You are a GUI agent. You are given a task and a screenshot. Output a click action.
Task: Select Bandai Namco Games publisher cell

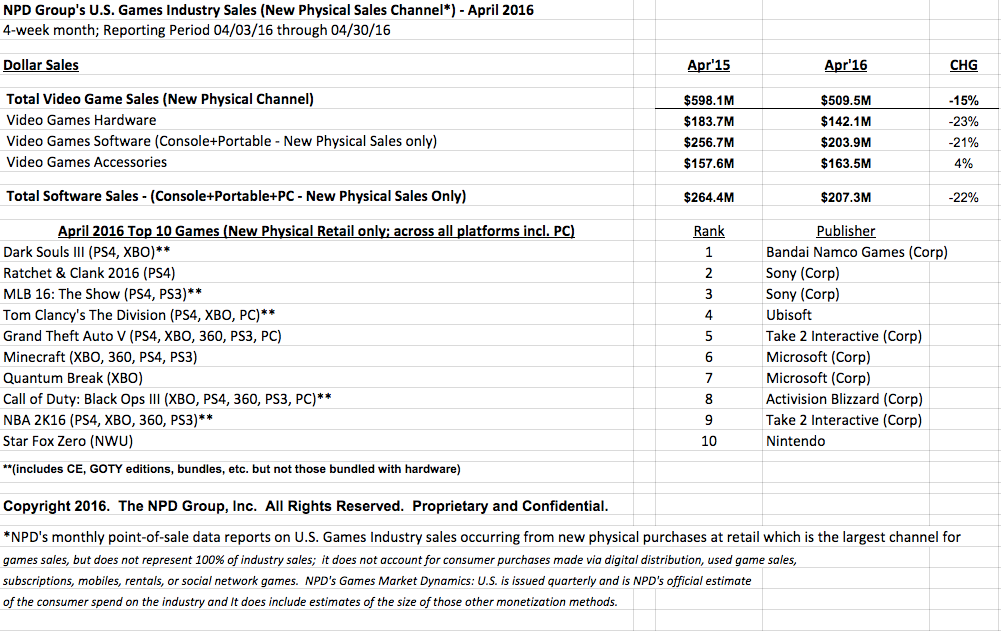(857, 252)
